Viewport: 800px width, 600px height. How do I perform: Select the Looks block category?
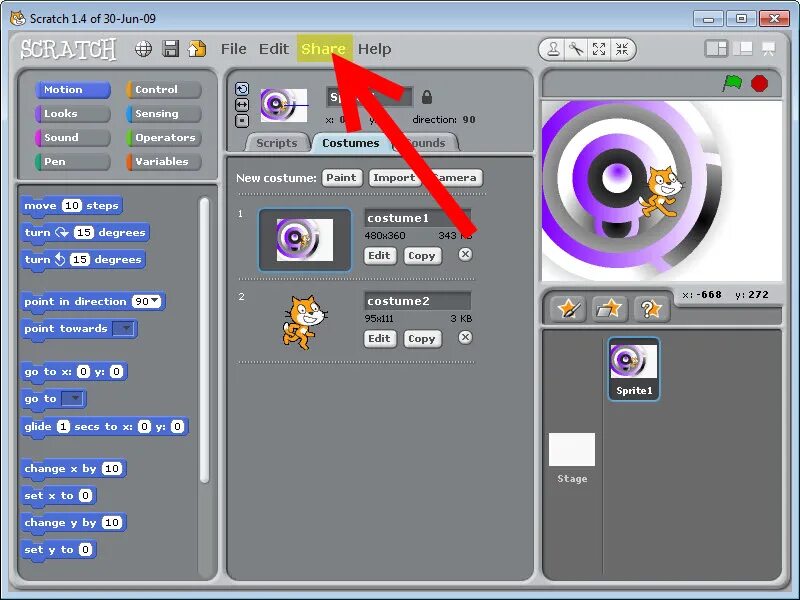73,113
